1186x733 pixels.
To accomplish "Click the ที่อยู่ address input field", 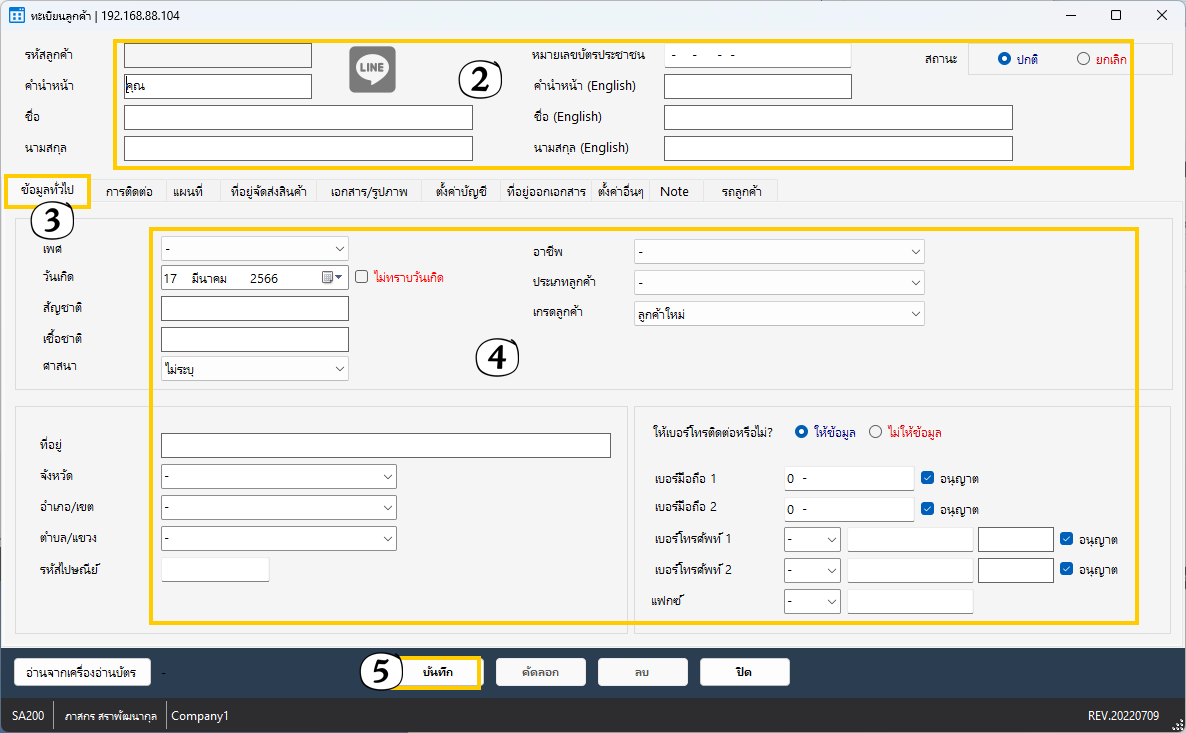I will (x=385, y=445).
